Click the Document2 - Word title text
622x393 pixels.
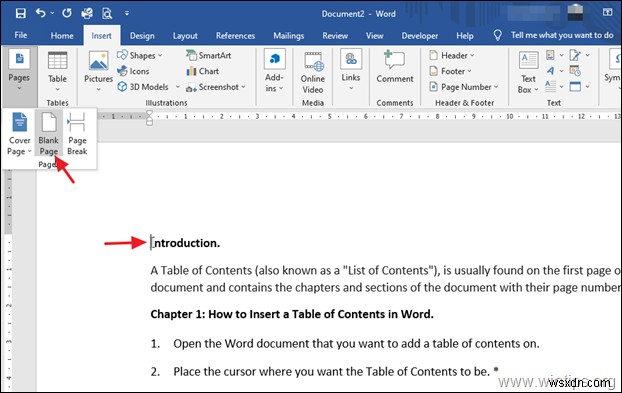(358, 14)
